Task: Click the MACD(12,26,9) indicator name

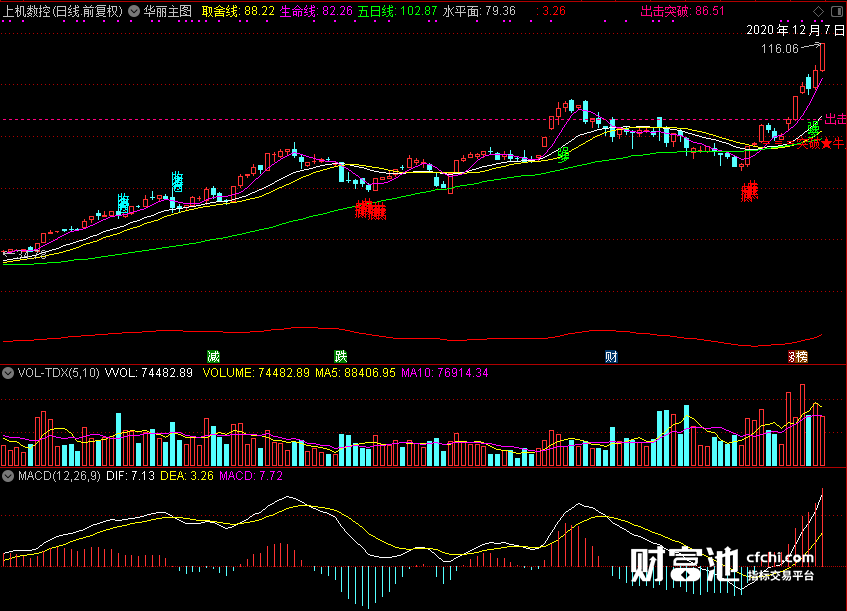Action: click(59, 476)
